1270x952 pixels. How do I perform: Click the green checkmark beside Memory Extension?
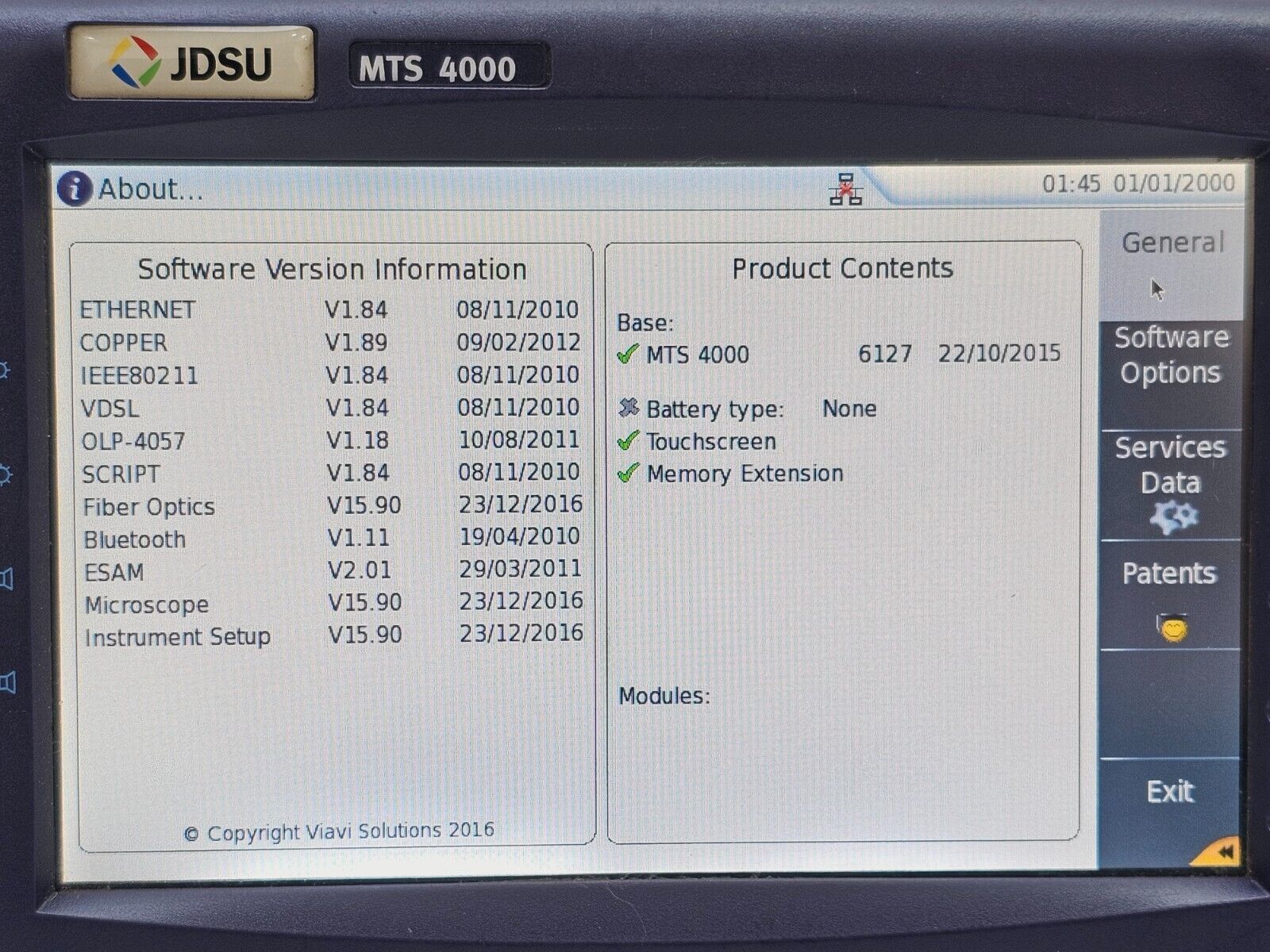(x=628, y=474)
